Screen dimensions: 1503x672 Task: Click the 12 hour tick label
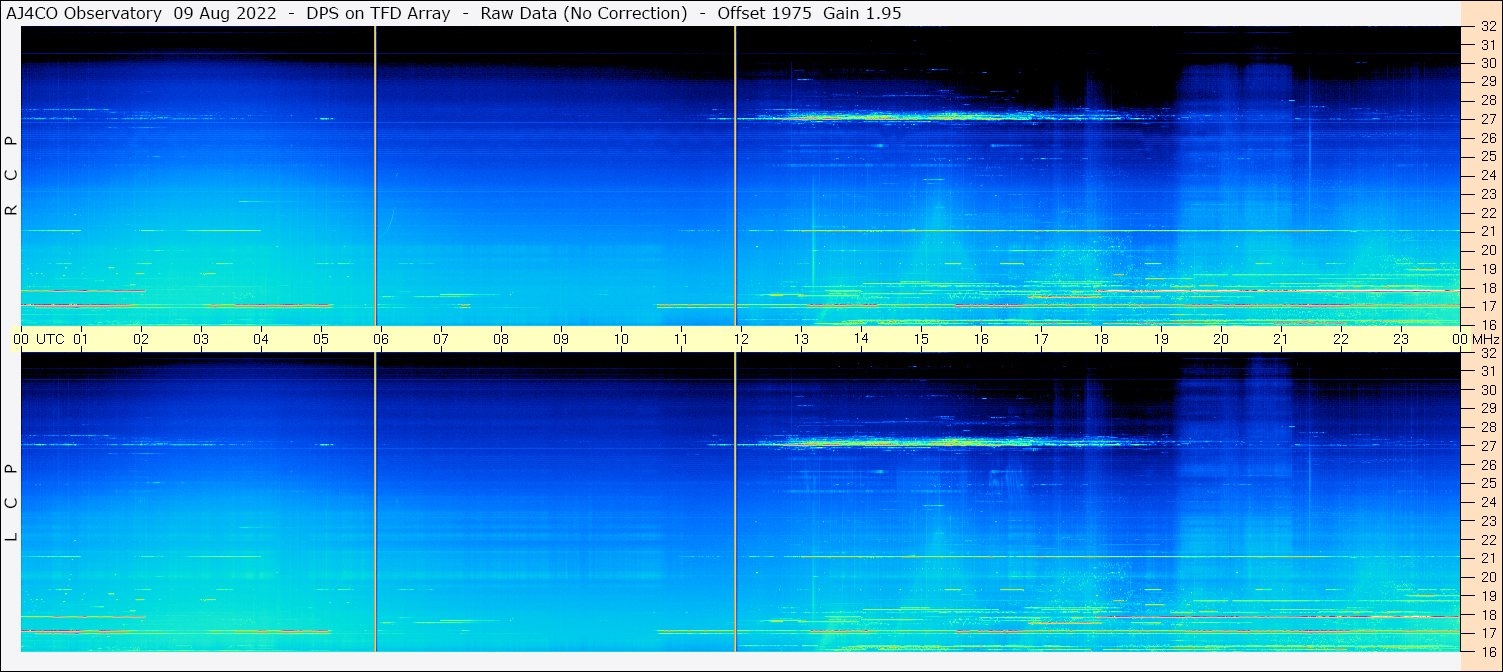coord(741,339)
